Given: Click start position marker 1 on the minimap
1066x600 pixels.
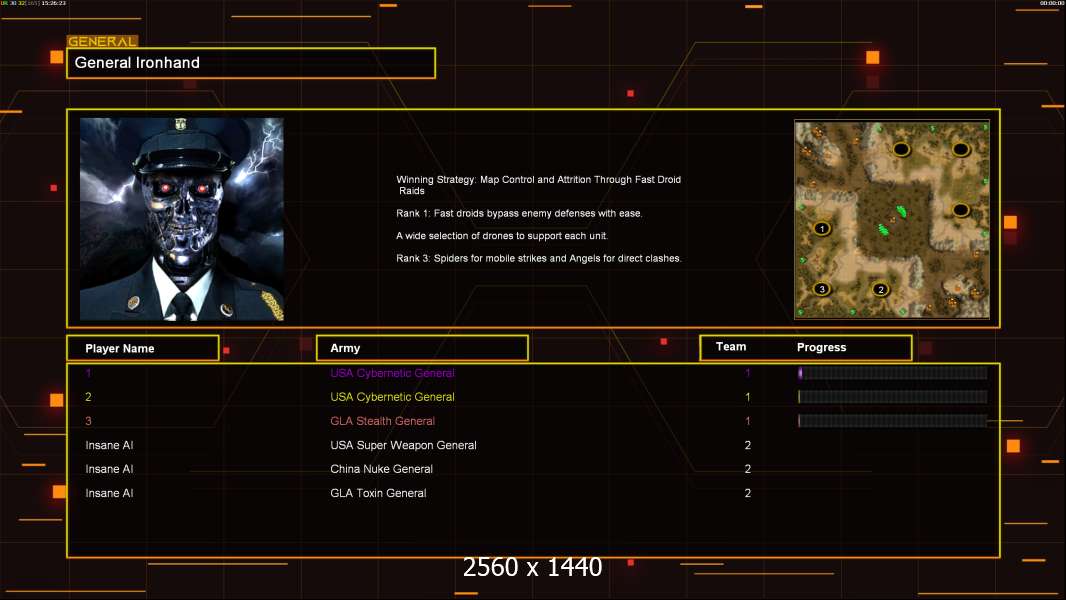Looking at the screenshot, I should click(x=822, y=228).
